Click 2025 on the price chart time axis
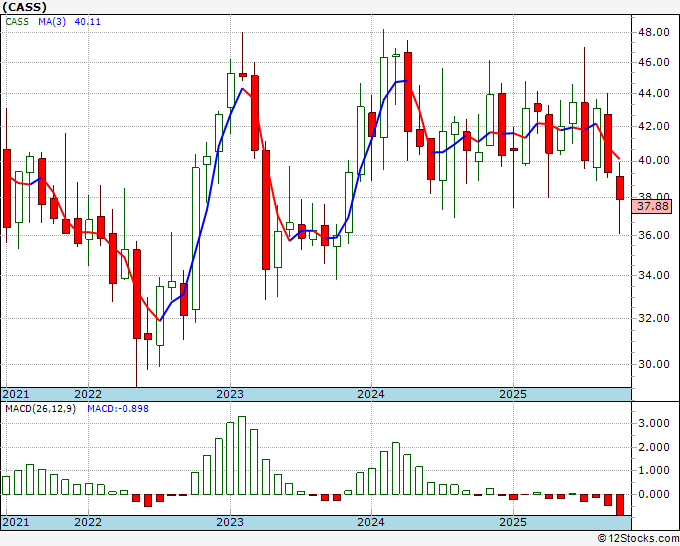This screenshot has width=680, height=546. (x=513, y=394)
